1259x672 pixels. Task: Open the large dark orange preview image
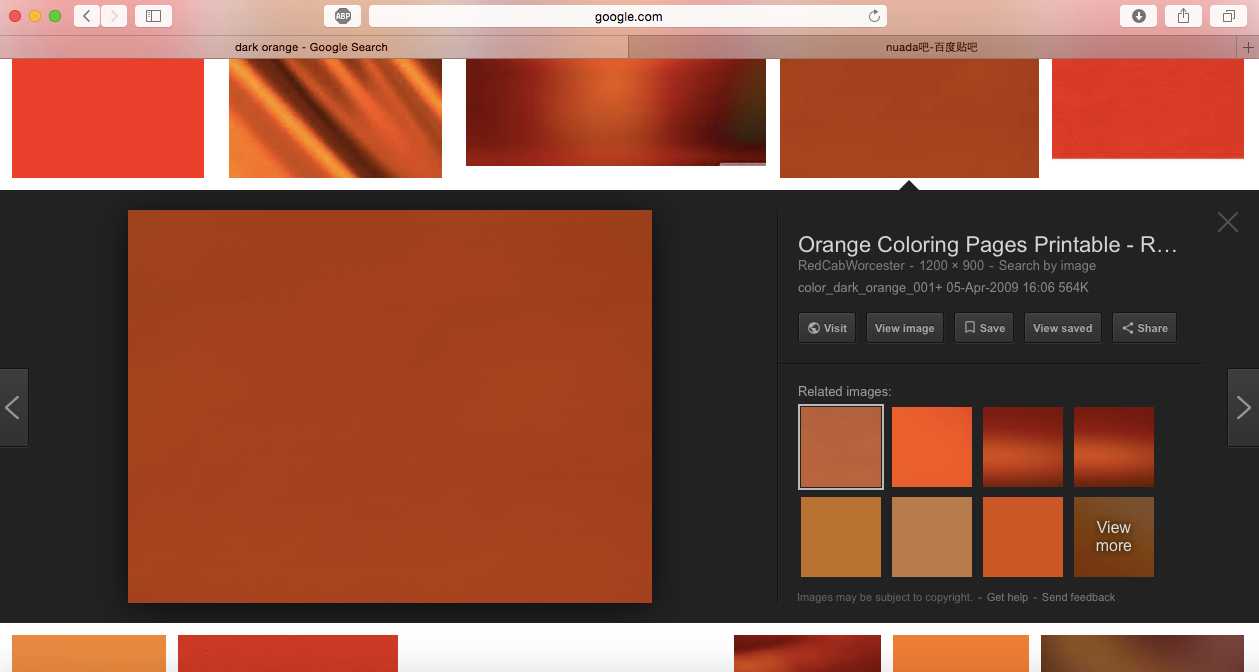click(390, 406)
